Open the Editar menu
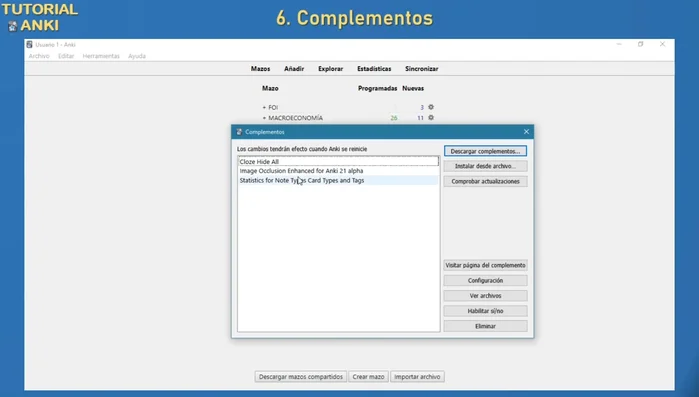This screenshot has height=397, width=699. coord(66,56)
